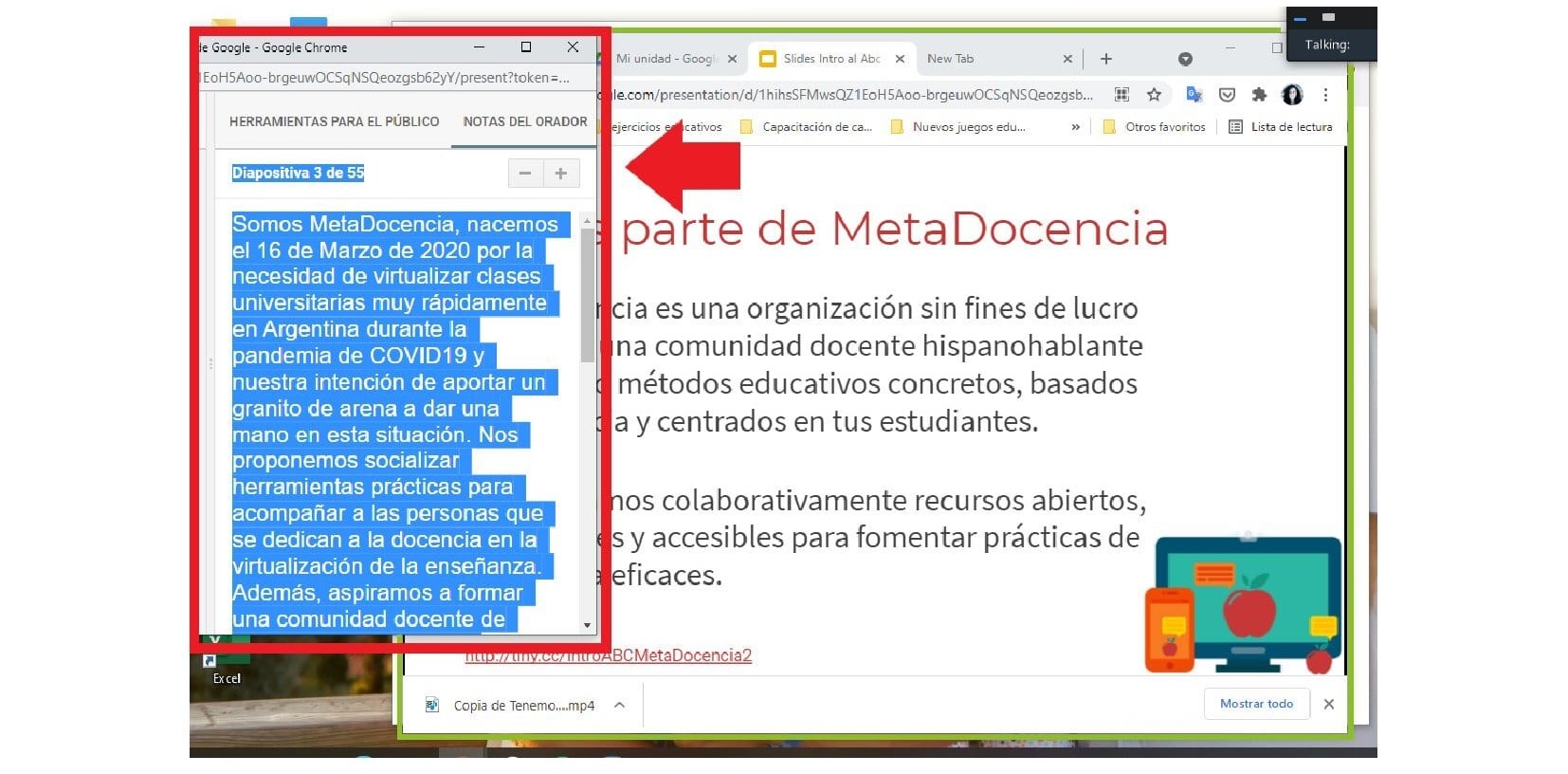
Task: Increase notes text size with plus
Action: (x=561, y=174)
